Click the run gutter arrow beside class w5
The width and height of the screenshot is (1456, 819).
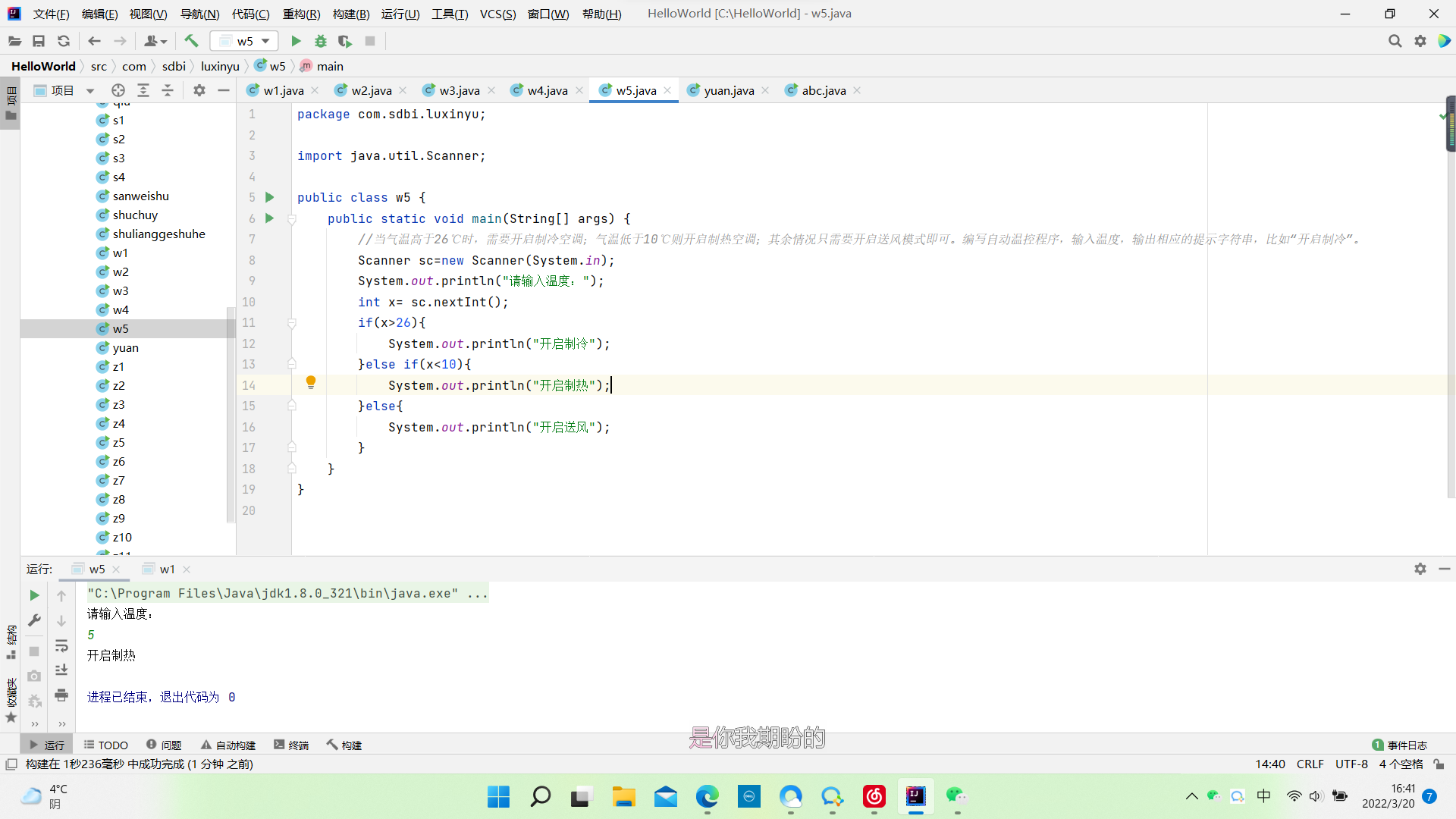point(269,197)
